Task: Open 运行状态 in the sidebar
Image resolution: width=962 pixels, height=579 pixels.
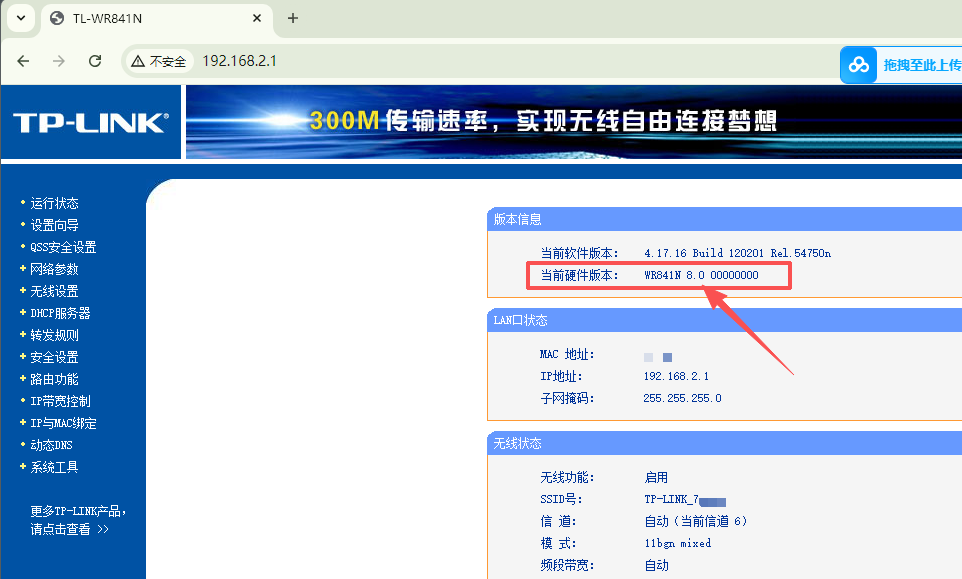Action: point(55,203)
